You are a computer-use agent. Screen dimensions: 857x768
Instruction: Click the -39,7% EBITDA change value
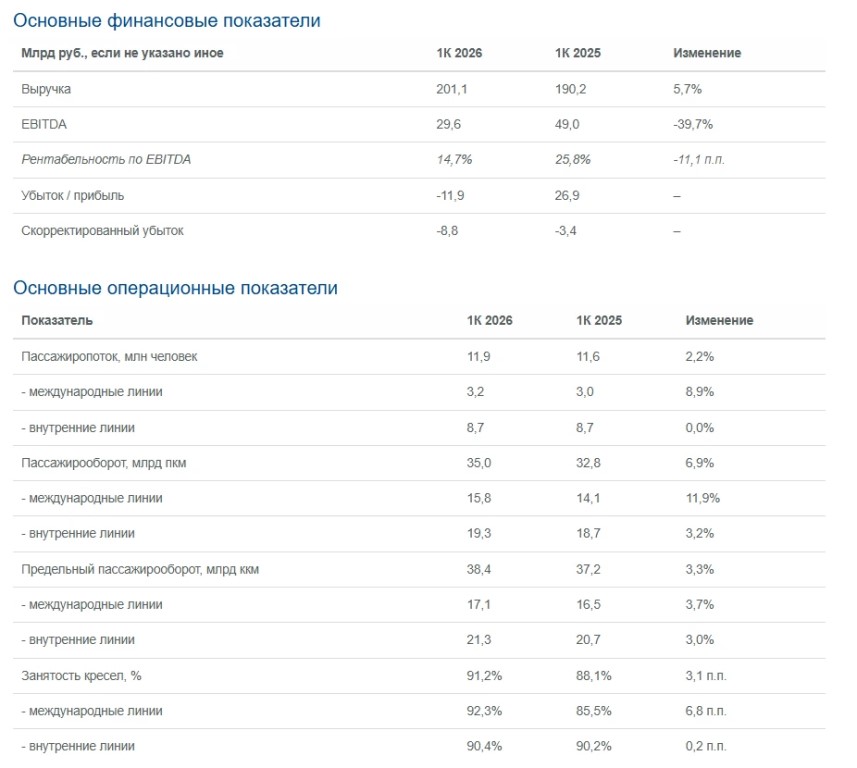point(693,125)
